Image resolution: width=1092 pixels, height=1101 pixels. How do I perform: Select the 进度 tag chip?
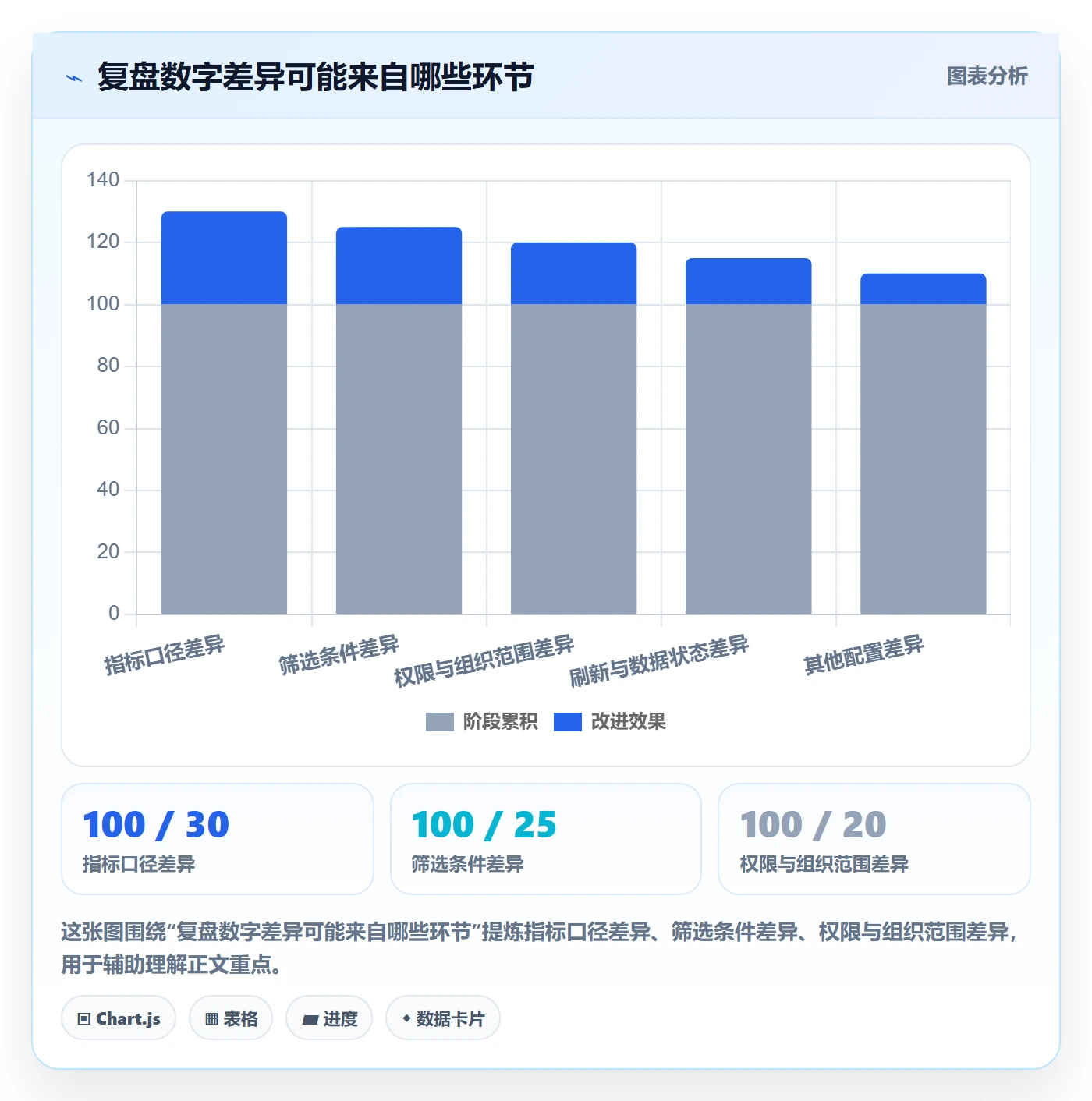329,1018
